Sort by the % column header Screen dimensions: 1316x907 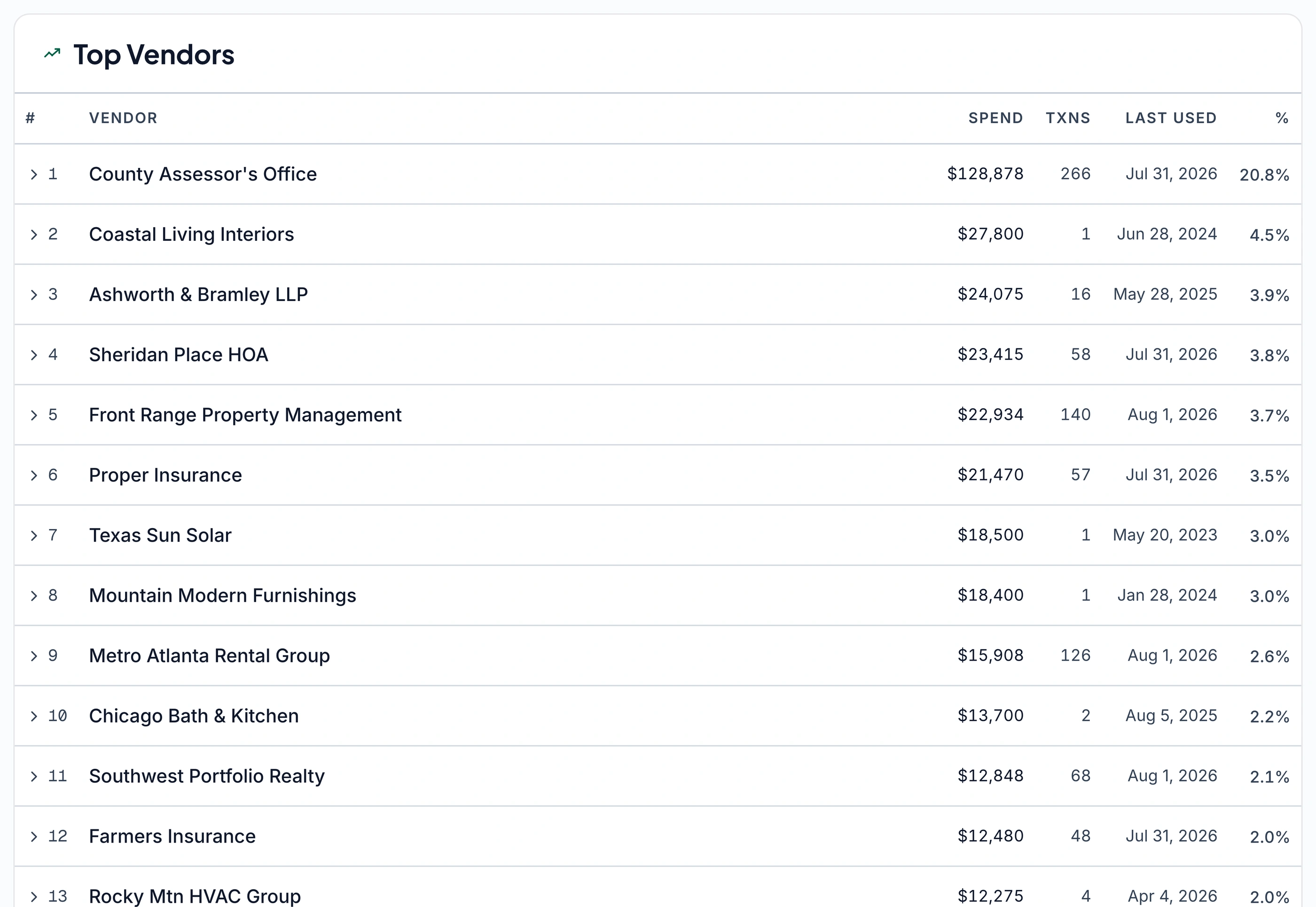[x=1282, y=118]
